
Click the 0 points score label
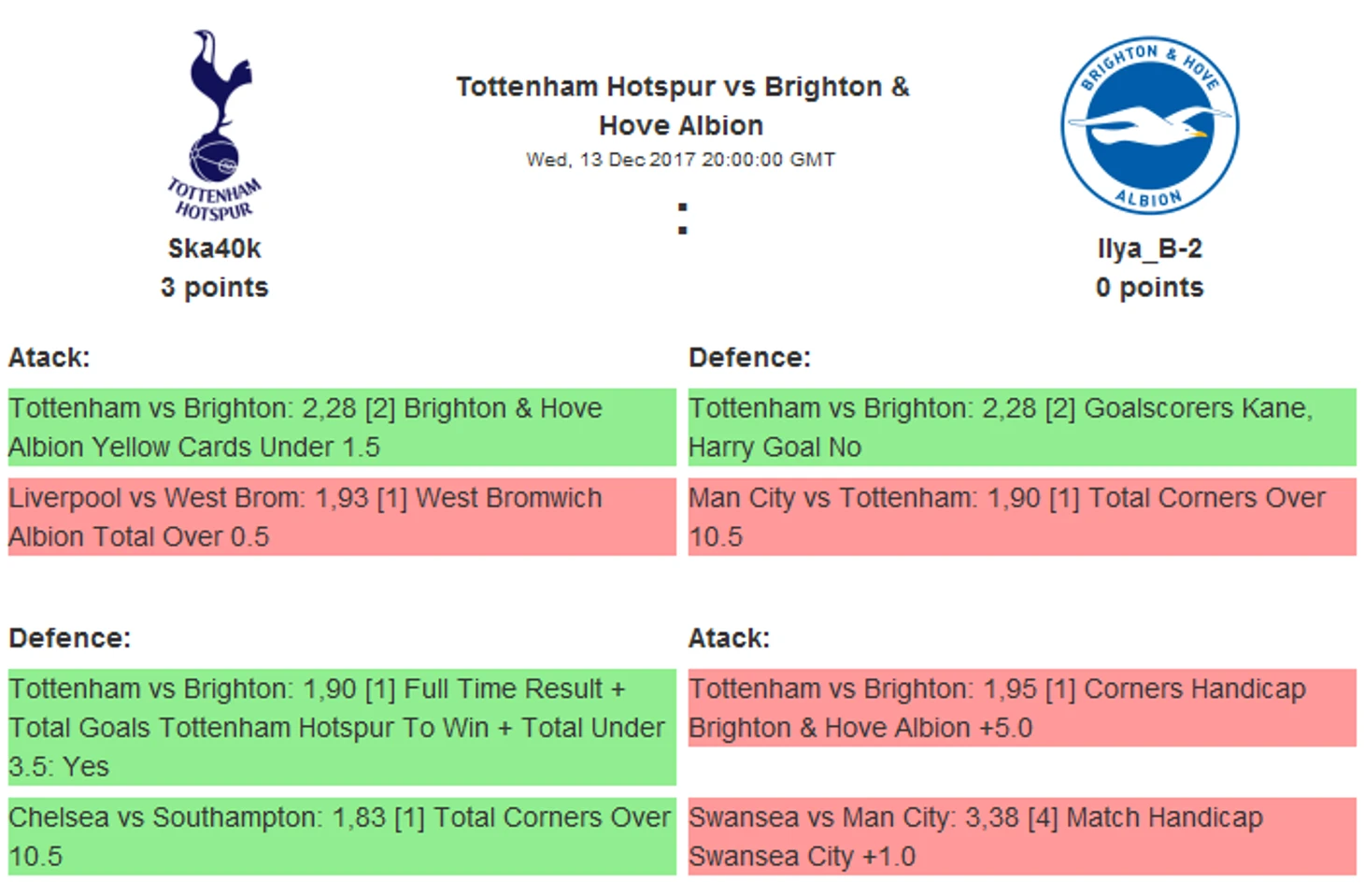point(1149,288)
